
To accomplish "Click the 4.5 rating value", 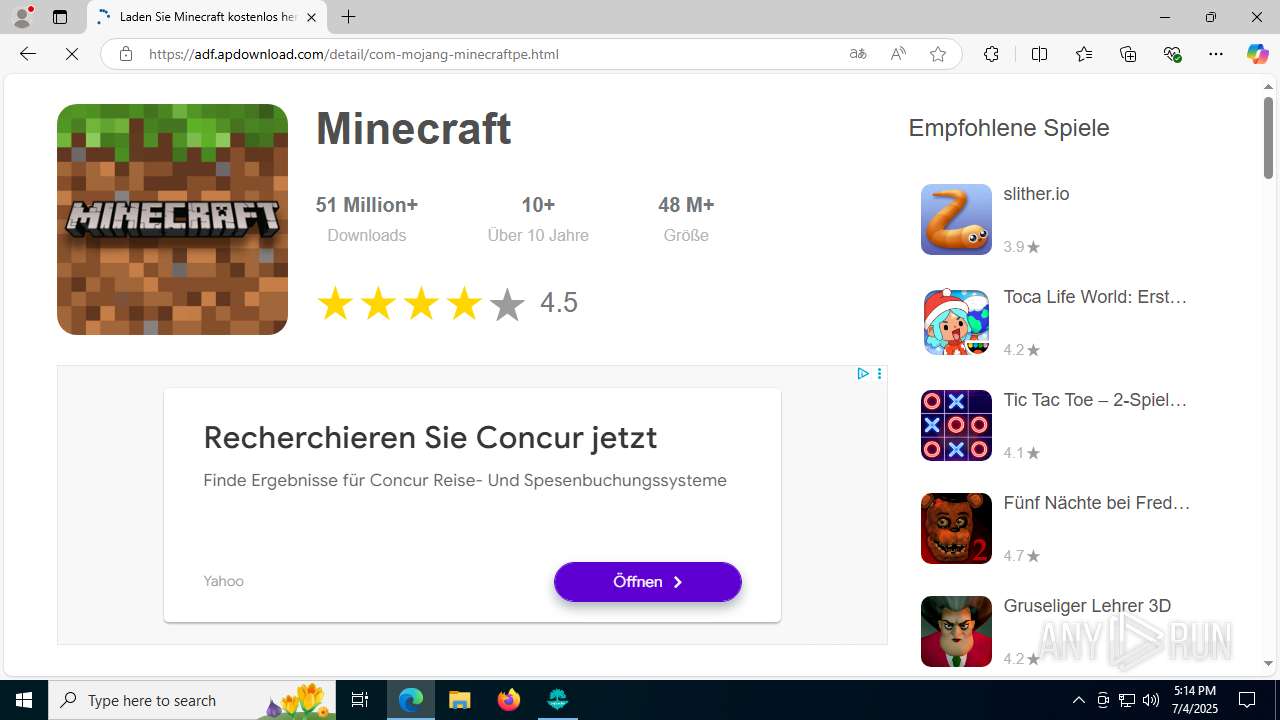I will click(559, 303).
